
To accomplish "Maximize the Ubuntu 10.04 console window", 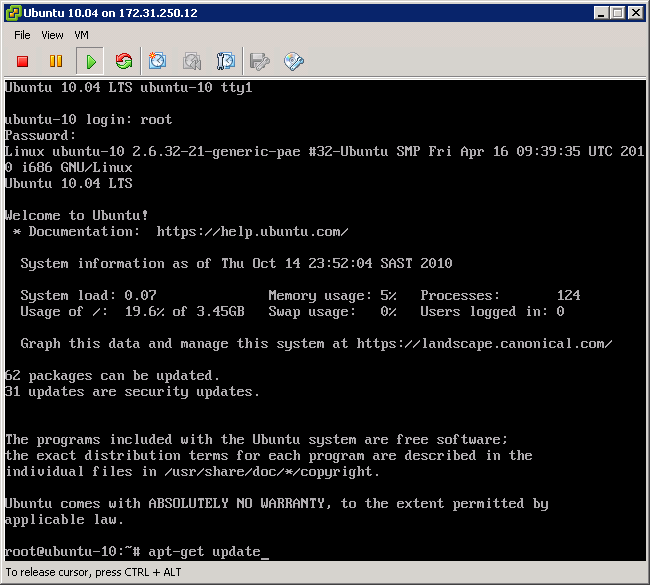I will click(618, 13).
